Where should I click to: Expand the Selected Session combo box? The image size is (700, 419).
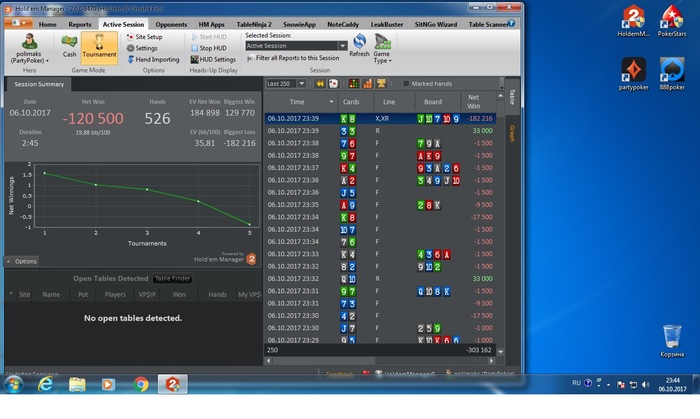[342, 46]
